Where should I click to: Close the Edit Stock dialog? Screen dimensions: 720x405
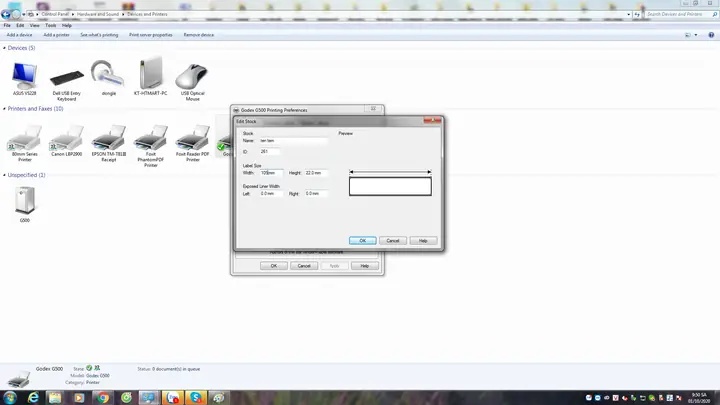point(432,120)
